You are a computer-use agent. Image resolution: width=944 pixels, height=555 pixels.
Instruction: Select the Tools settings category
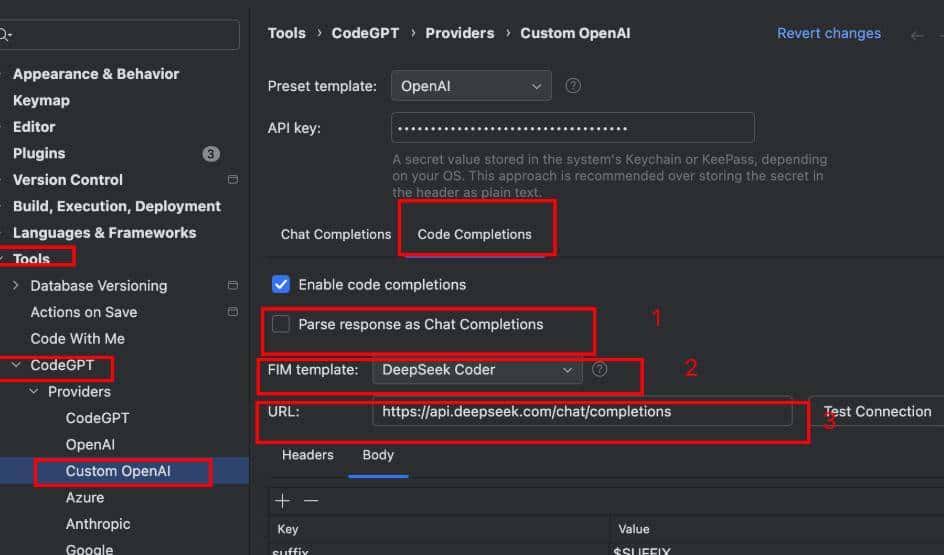(x=31, y=259)
